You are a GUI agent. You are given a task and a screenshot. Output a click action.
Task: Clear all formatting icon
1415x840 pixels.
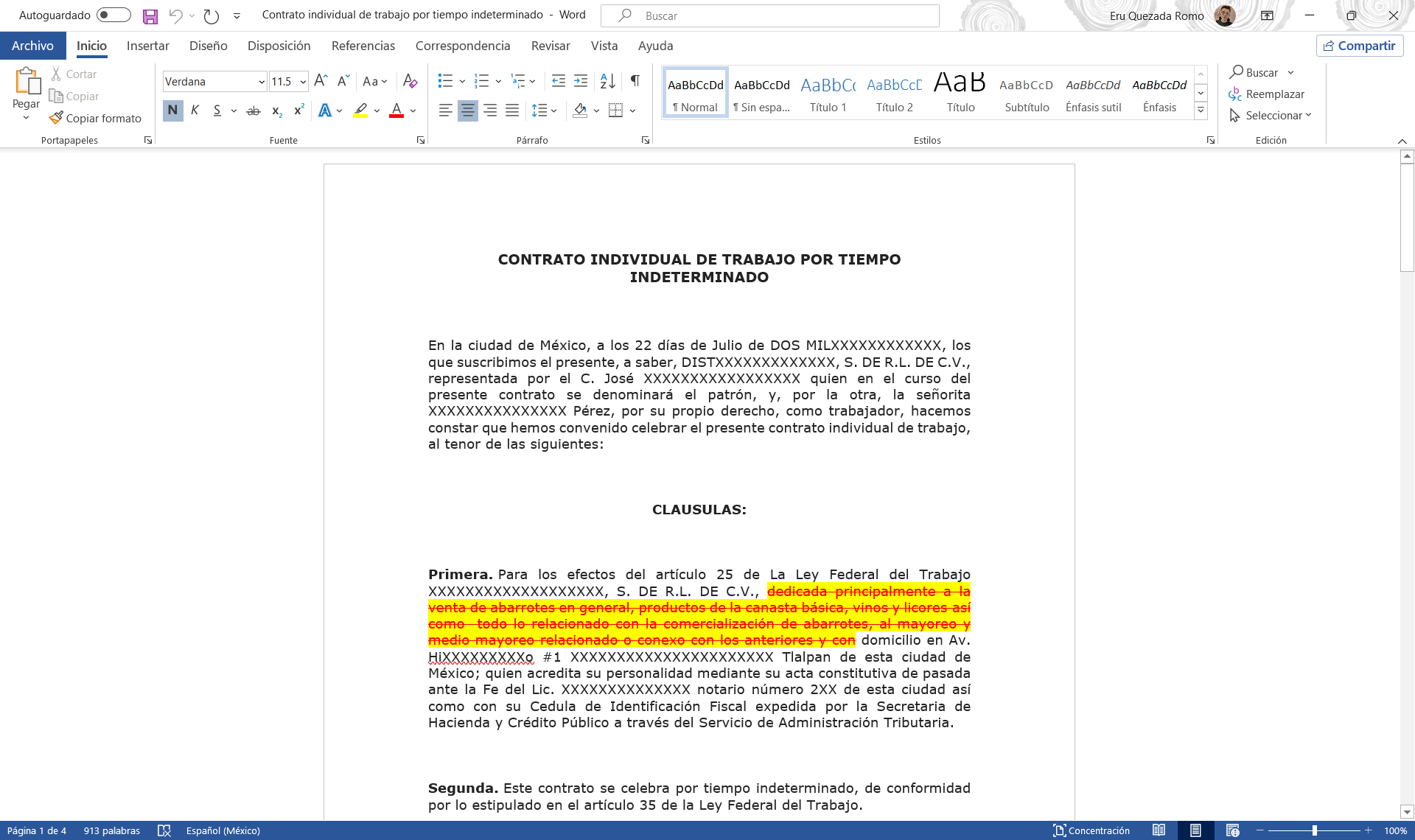coord(410,81)
